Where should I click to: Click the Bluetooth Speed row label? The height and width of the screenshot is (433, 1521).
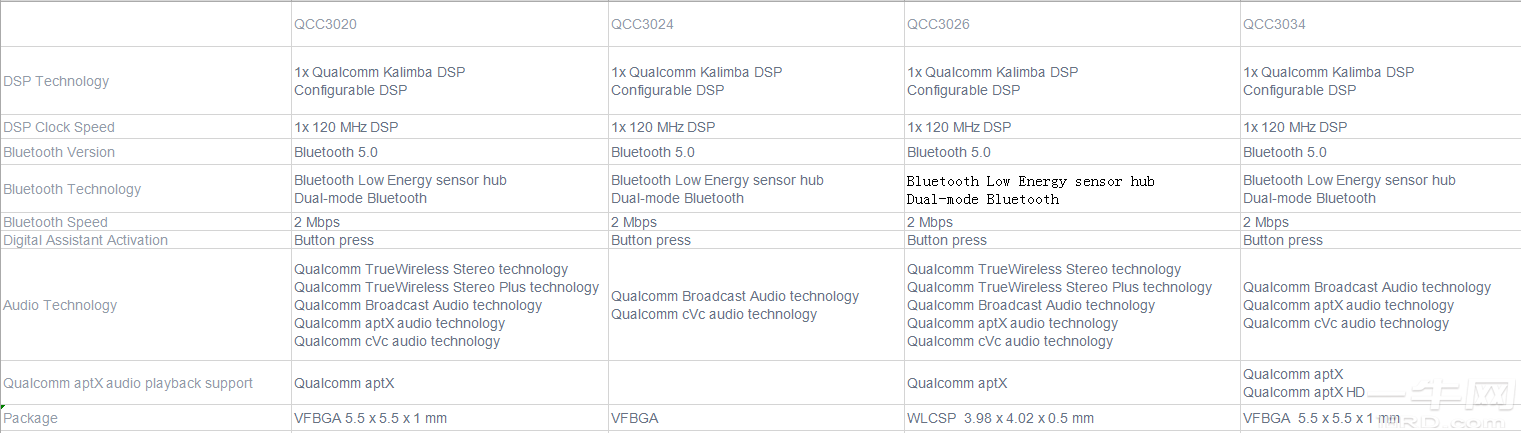[x=55, y=222]
